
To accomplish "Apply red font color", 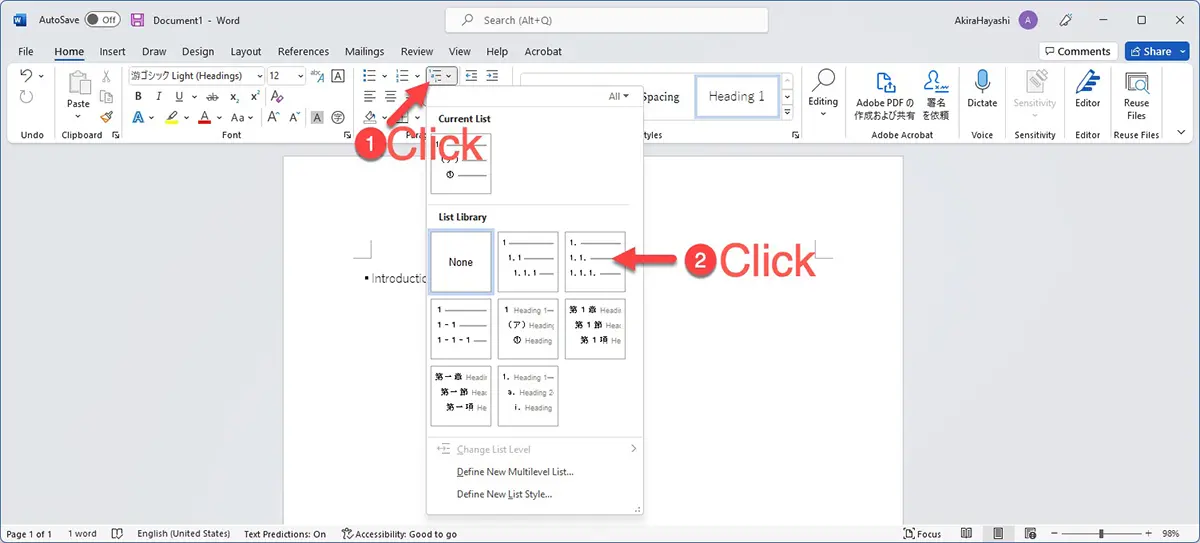I will (x=205, y=117).
